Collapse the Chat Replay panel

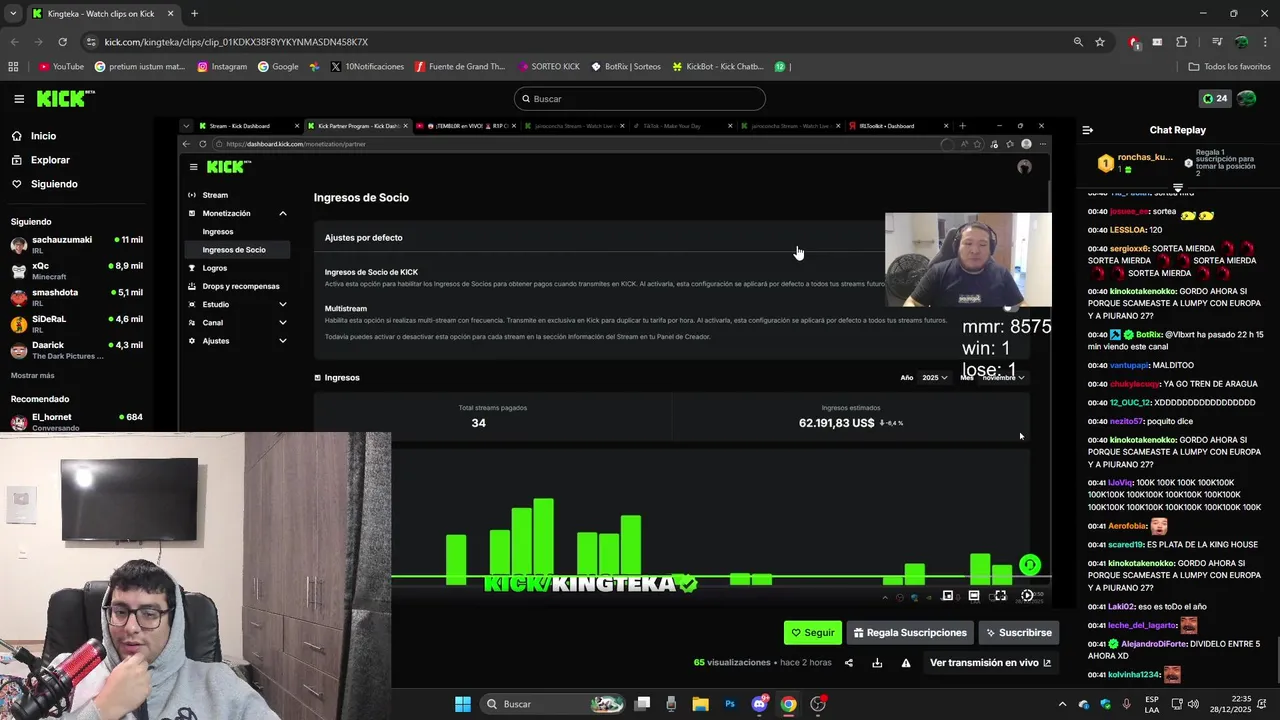coord(1088,130)
